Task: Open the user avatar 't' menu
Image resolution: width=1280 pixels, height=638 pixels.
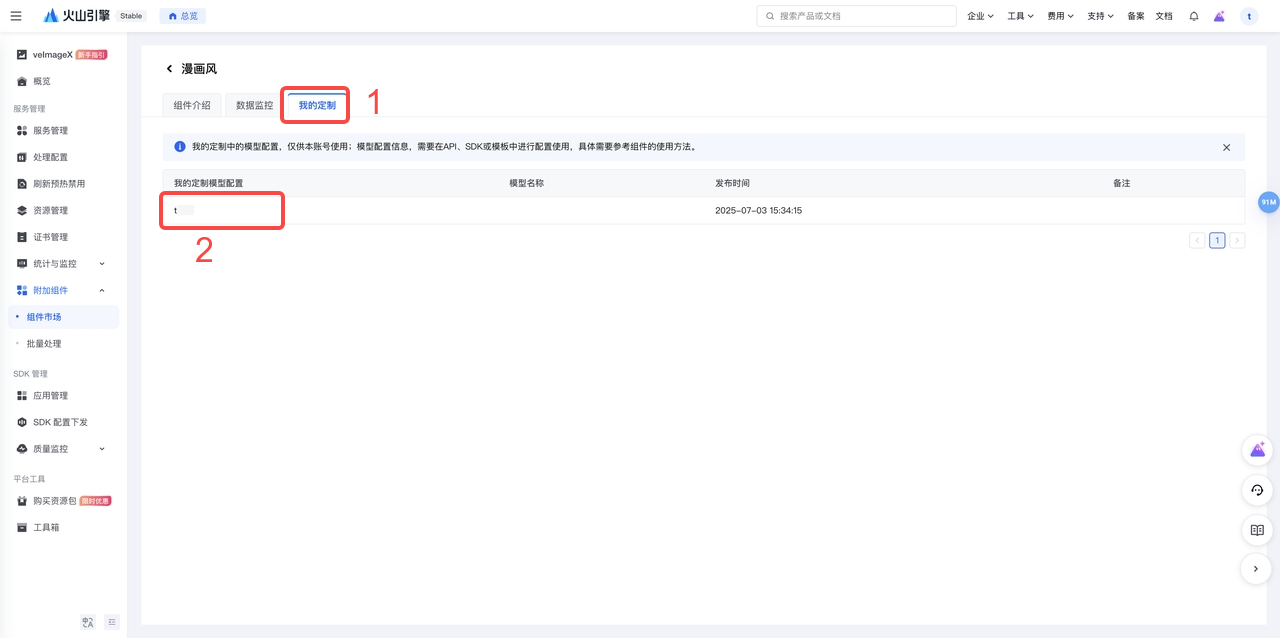Action: point(1249,16)
